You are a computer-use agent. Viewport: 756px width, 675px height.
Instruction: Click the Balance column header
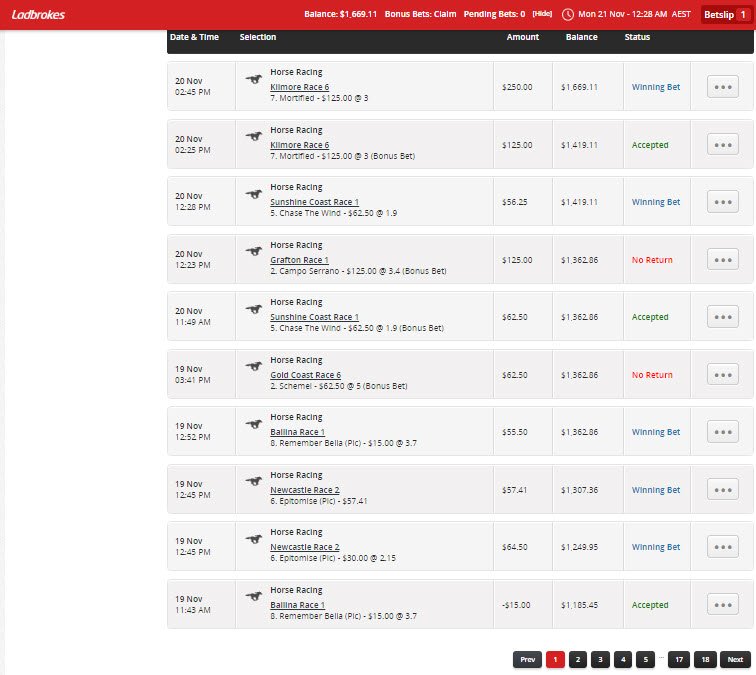tap(581, 37)
